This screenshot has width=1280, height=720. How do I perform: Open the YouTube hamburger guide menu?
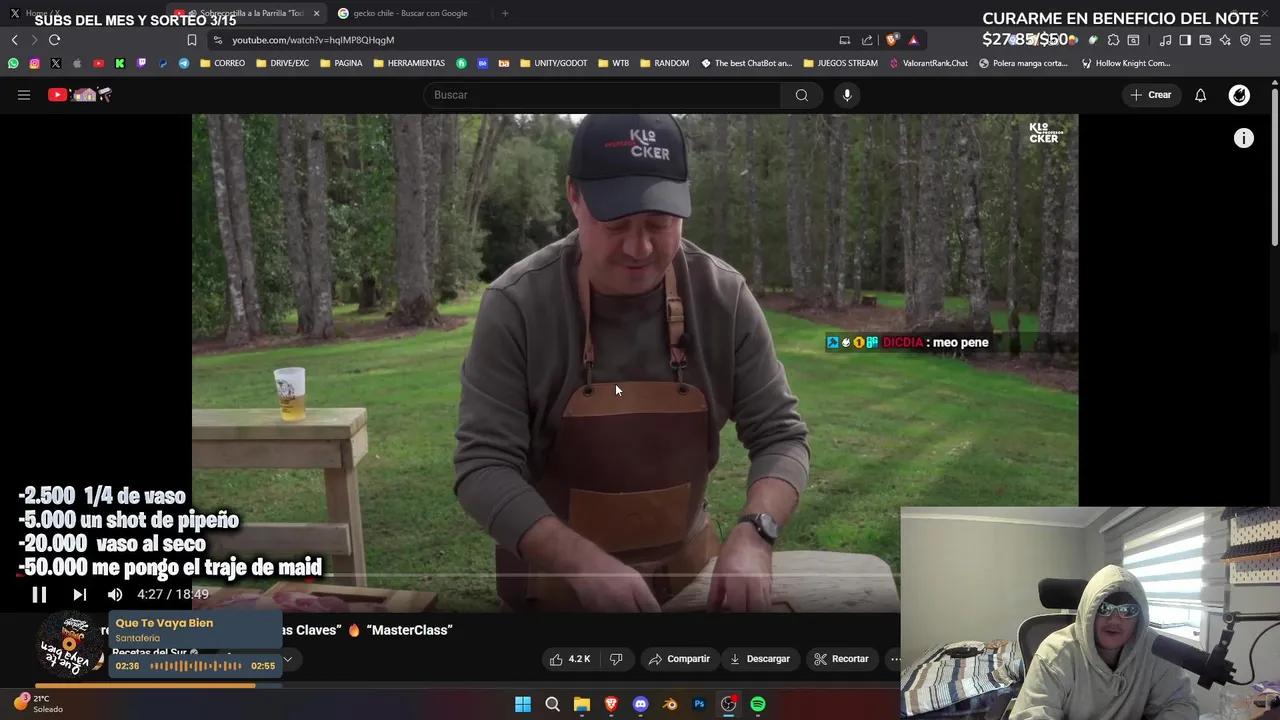(x=24, y=95)
